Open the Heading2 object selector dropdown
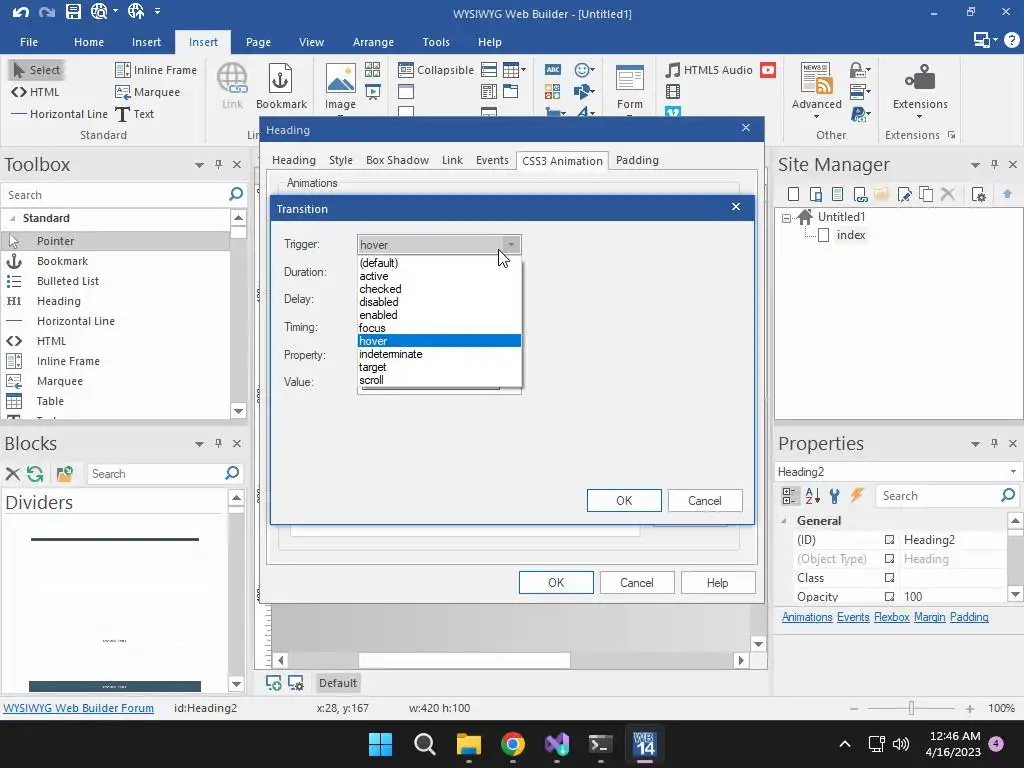 click(1013, 472)
